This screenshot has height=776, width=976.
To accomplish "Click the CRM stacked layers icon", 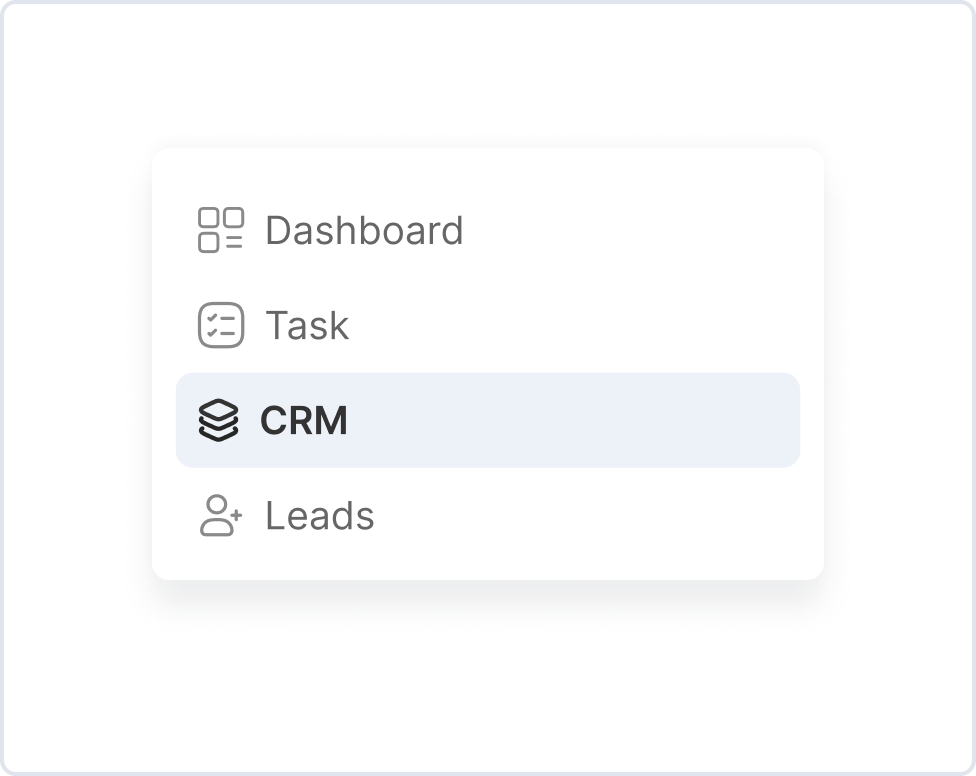I will click(x=219, y=421).
